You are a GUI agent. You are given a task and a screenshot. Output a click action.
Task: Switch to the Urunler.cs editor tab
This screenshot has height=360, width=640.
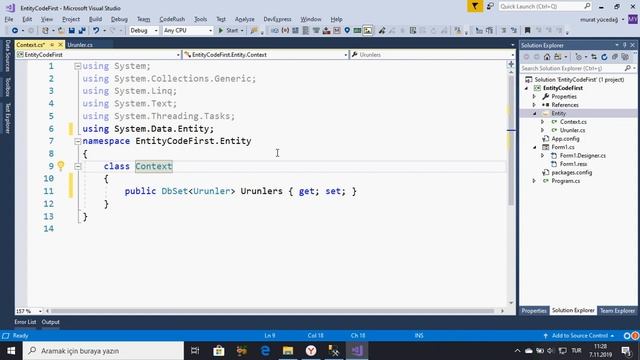pos(80,44)
